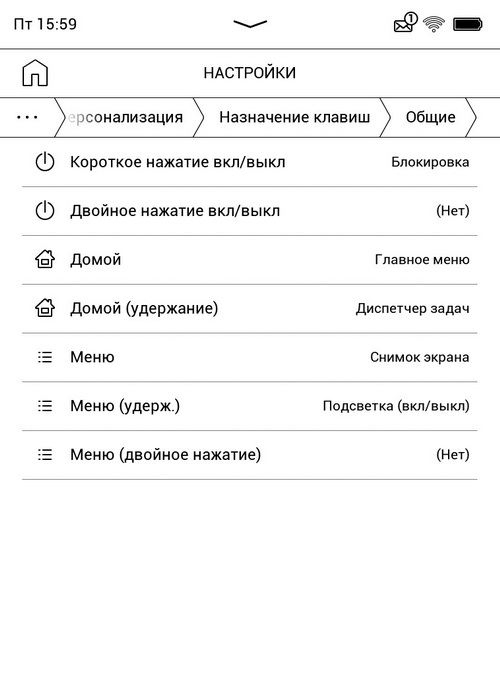Change Подсветка (вкл/выкл) assignment
The height and width of the screenshot is (675, 500).
[x=396, y=406]
